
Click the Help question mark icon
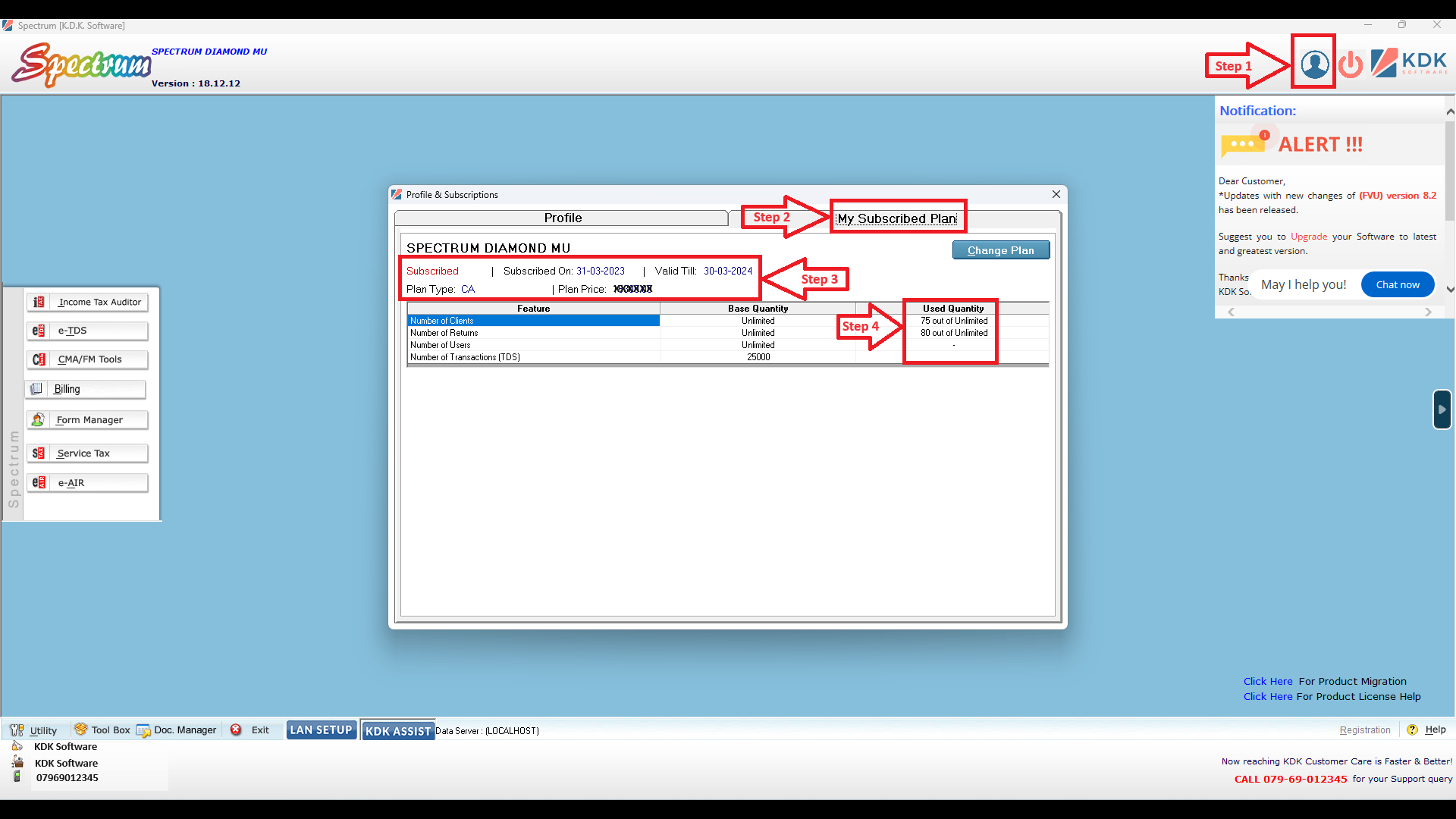pyautogui.click(x=1412, y=730)
